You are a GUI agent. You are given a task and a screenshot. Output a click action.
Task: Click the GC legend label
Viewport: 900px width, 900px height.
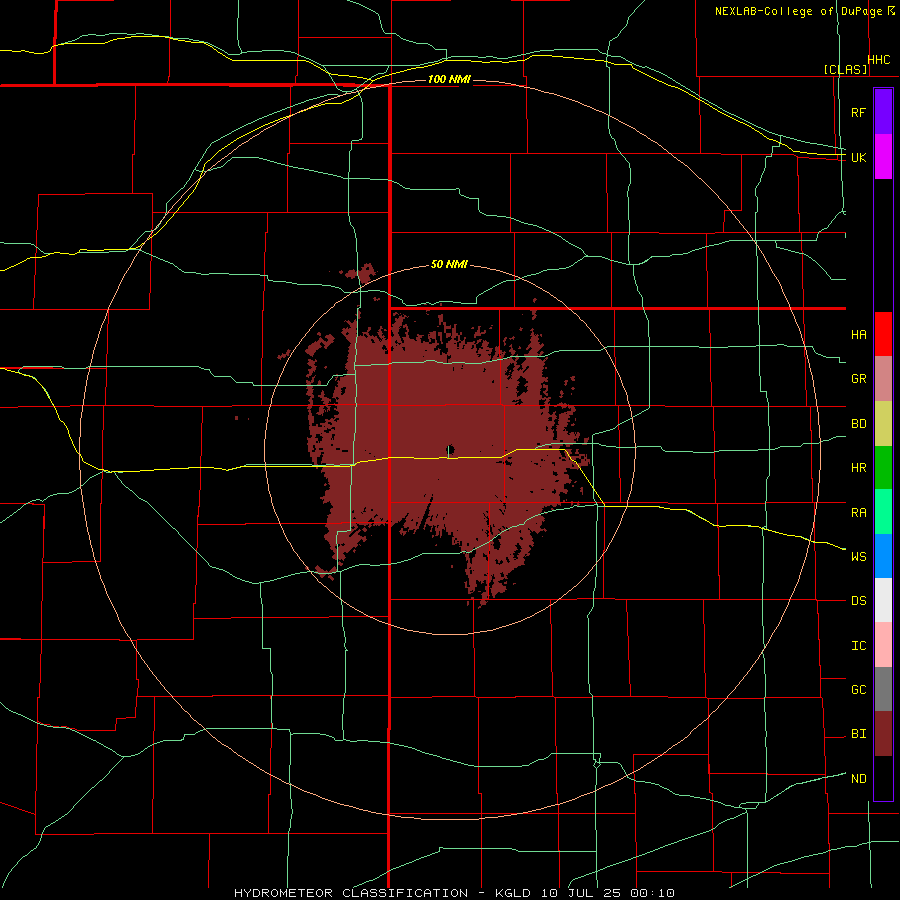coord(858,690)
